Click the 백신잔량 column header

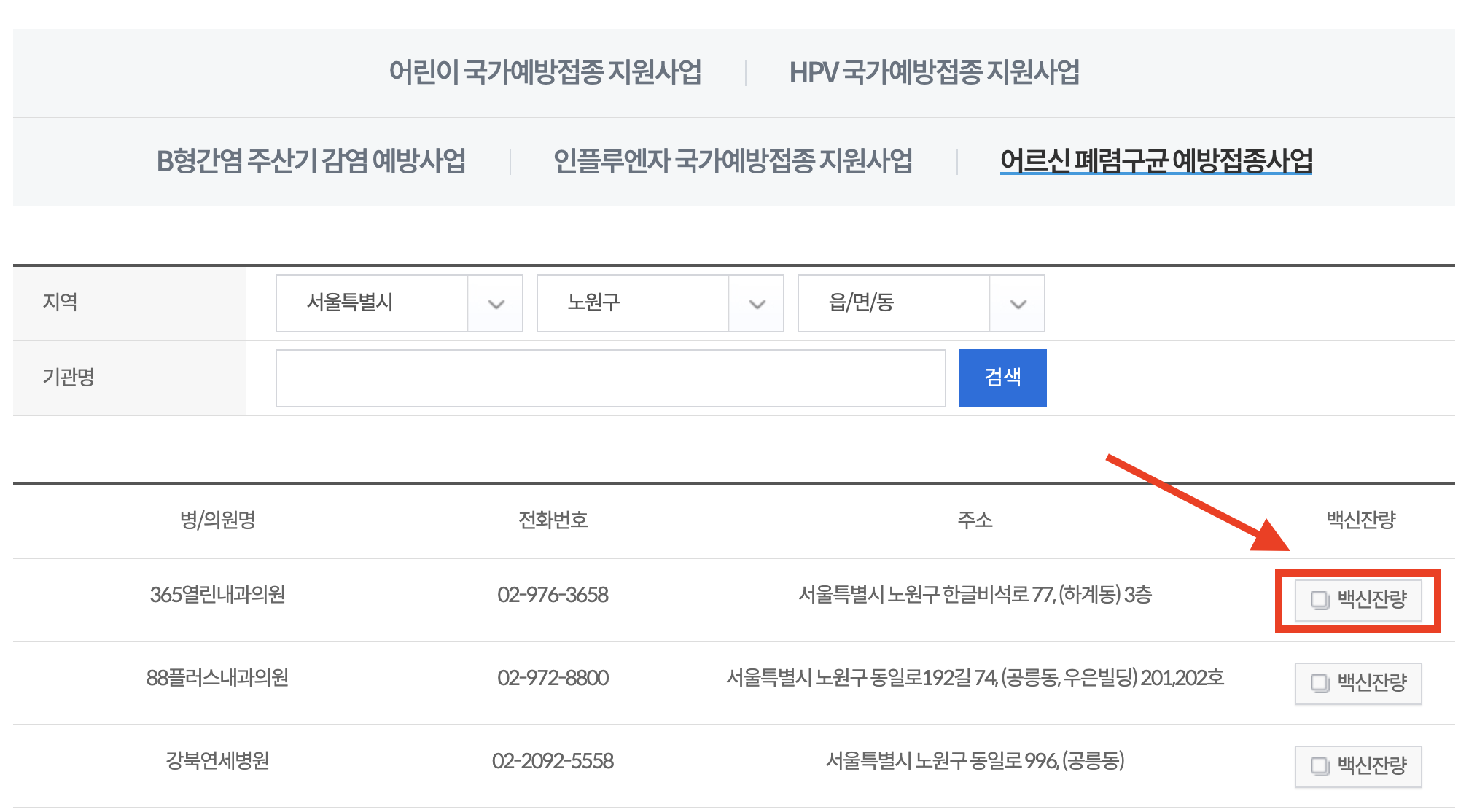pos(1360,520)
